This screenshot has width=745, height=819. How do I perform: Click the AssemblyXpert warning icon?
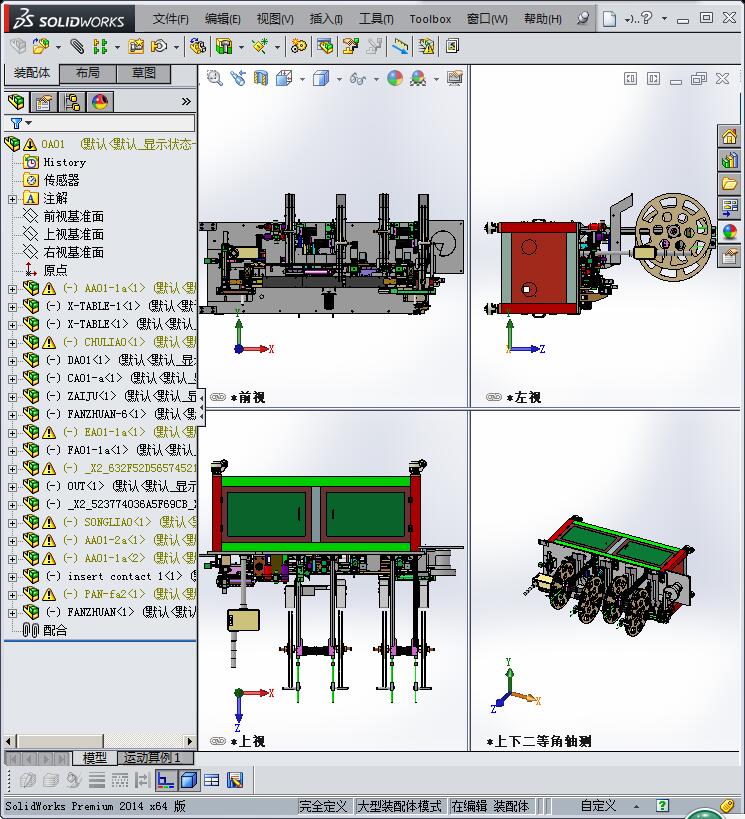[426, 46]
